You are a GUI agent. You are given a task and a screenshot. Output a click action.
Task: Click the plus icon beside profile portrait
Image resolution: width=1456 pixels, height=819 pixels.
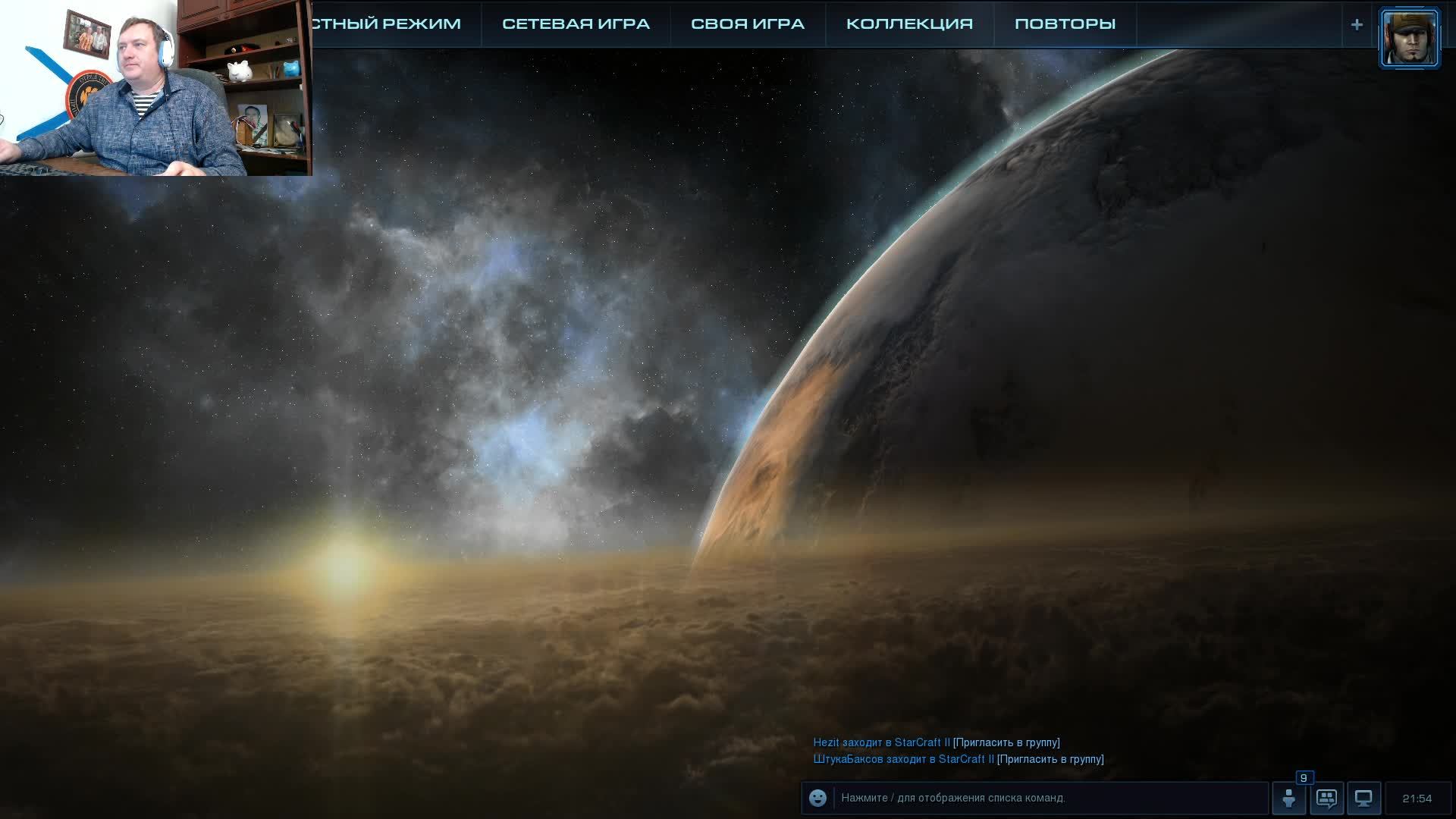coord(1357,25)
